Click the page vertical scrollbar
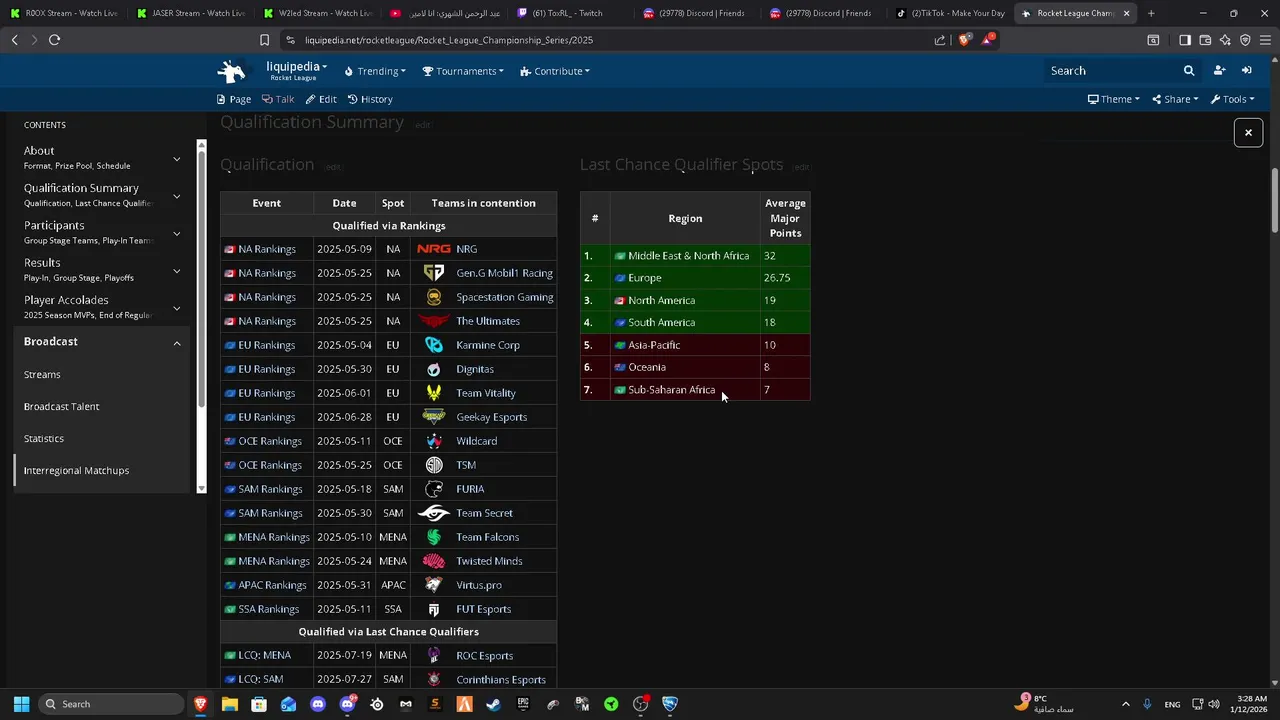The height and width of the screenshot is (720, 1280). pyautogui.click(x=1274, y=200)
